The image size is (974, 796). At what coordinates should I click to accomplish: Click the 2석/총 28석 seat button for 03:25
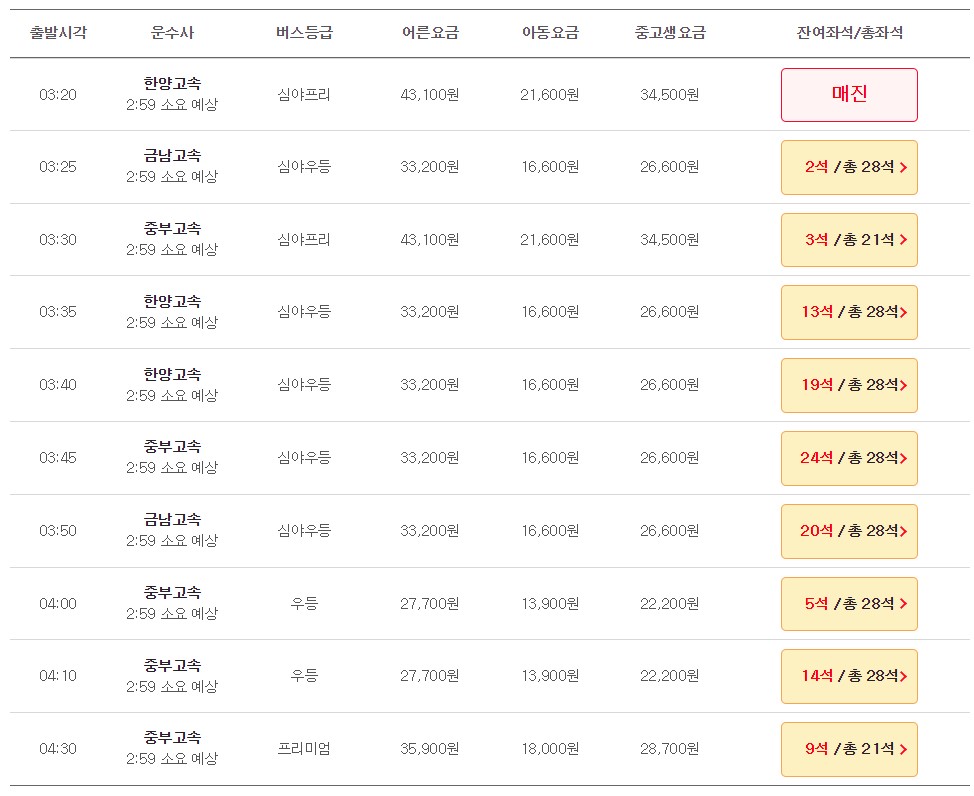click(x=848, y=167)
